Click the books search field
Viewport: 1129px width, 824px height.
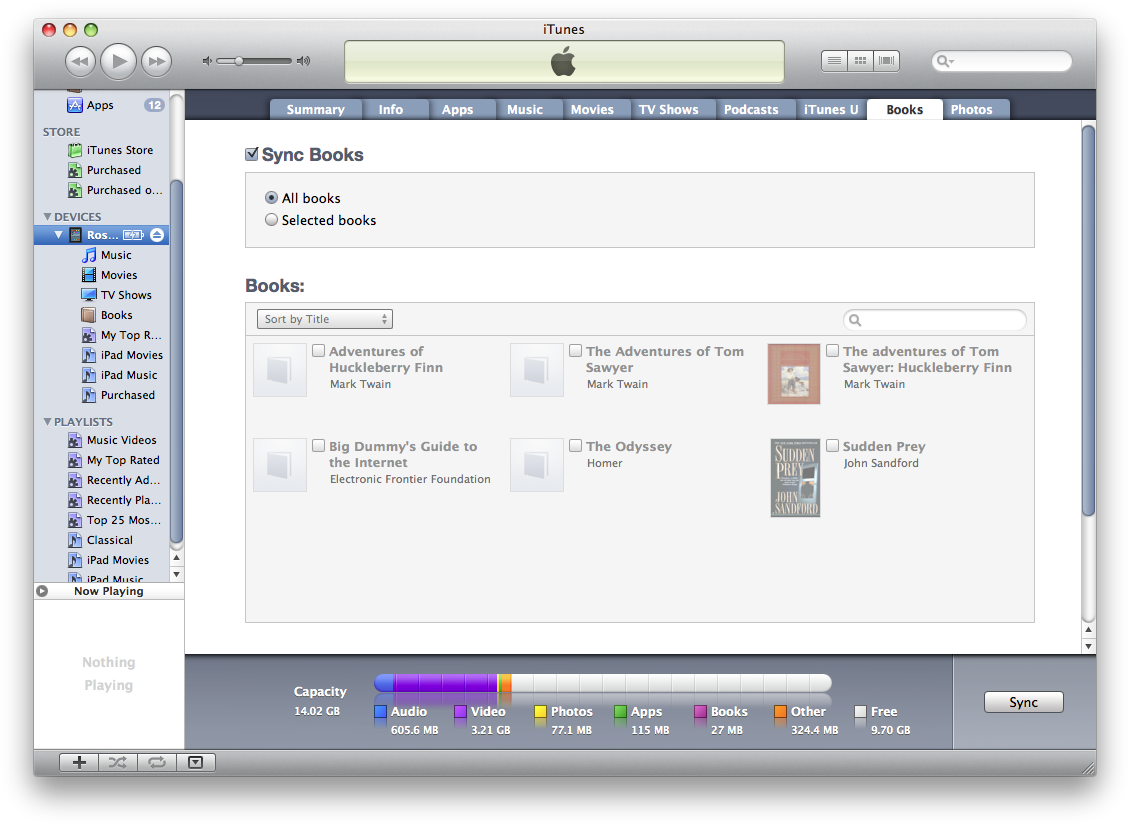pyautogui.click(x=935, y=320)
